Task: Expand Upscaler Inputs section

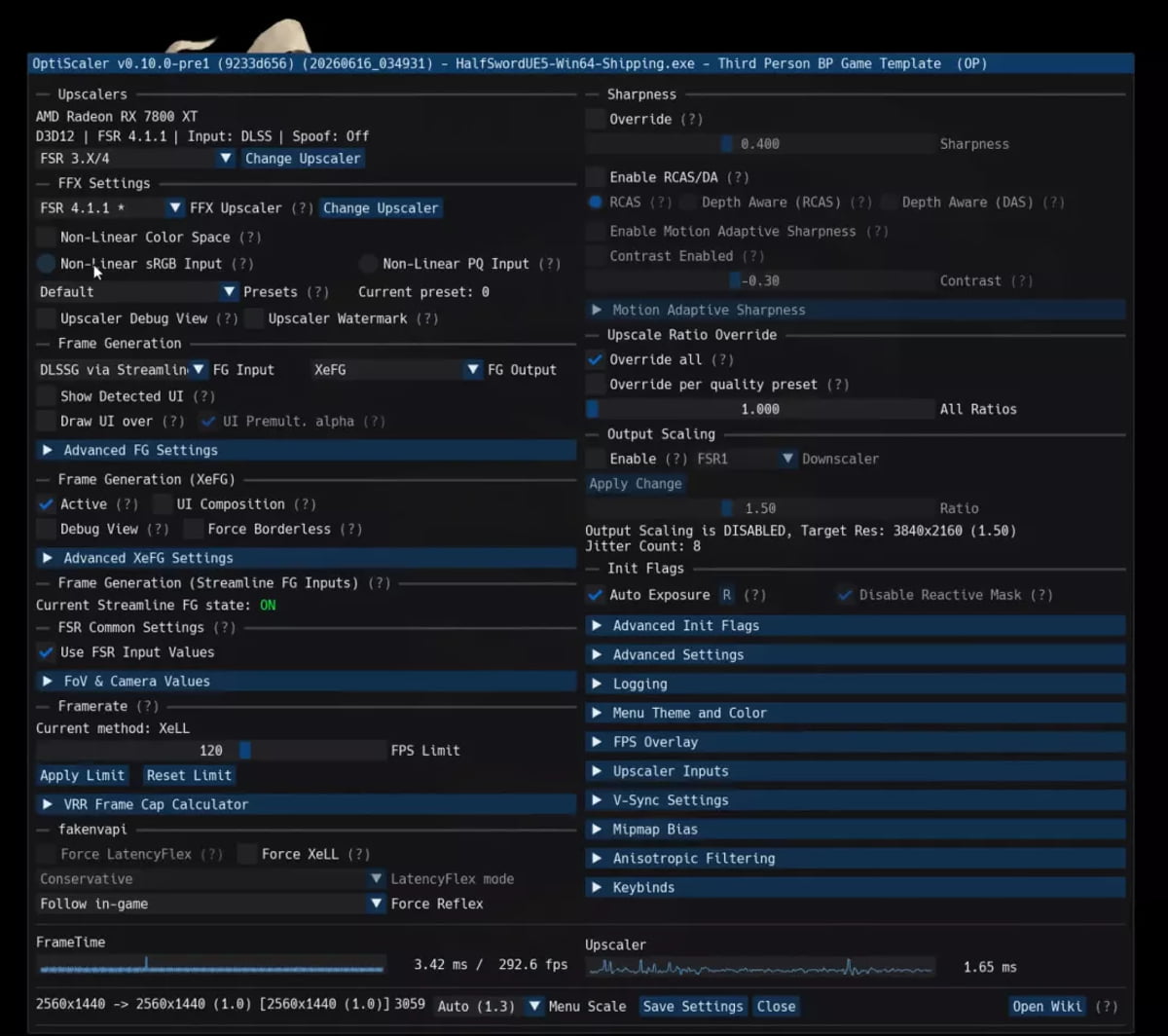Action: (x=856, y=771)
